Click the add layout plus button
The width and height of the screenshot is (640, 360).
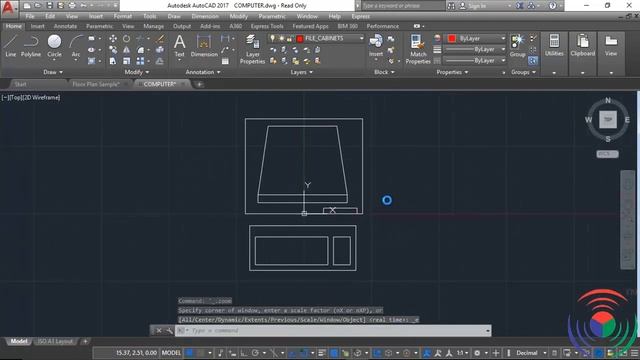click(x=85, y=341)
